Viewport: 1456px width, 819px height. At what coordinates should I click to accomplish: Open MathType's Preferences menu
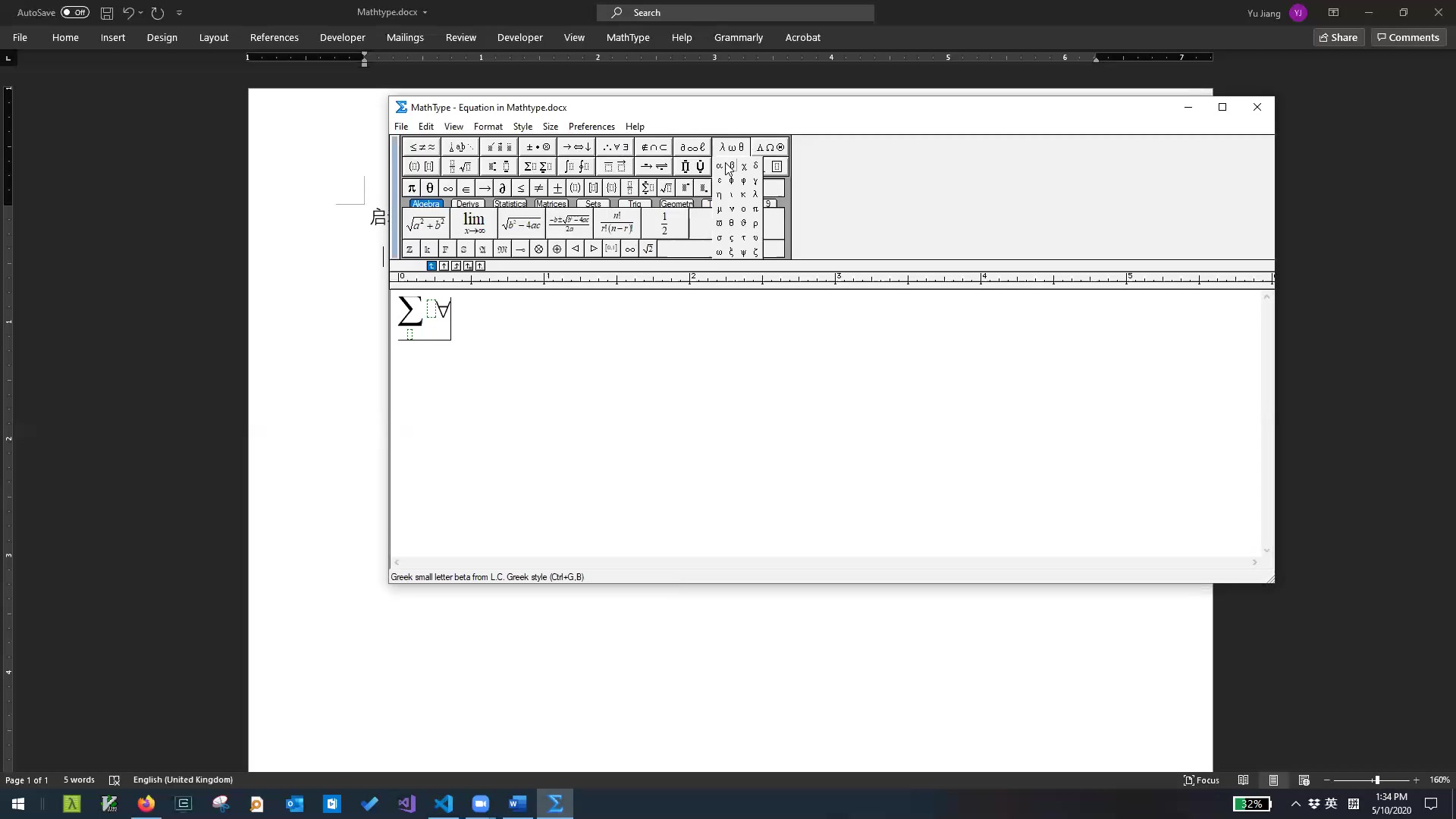591,127
